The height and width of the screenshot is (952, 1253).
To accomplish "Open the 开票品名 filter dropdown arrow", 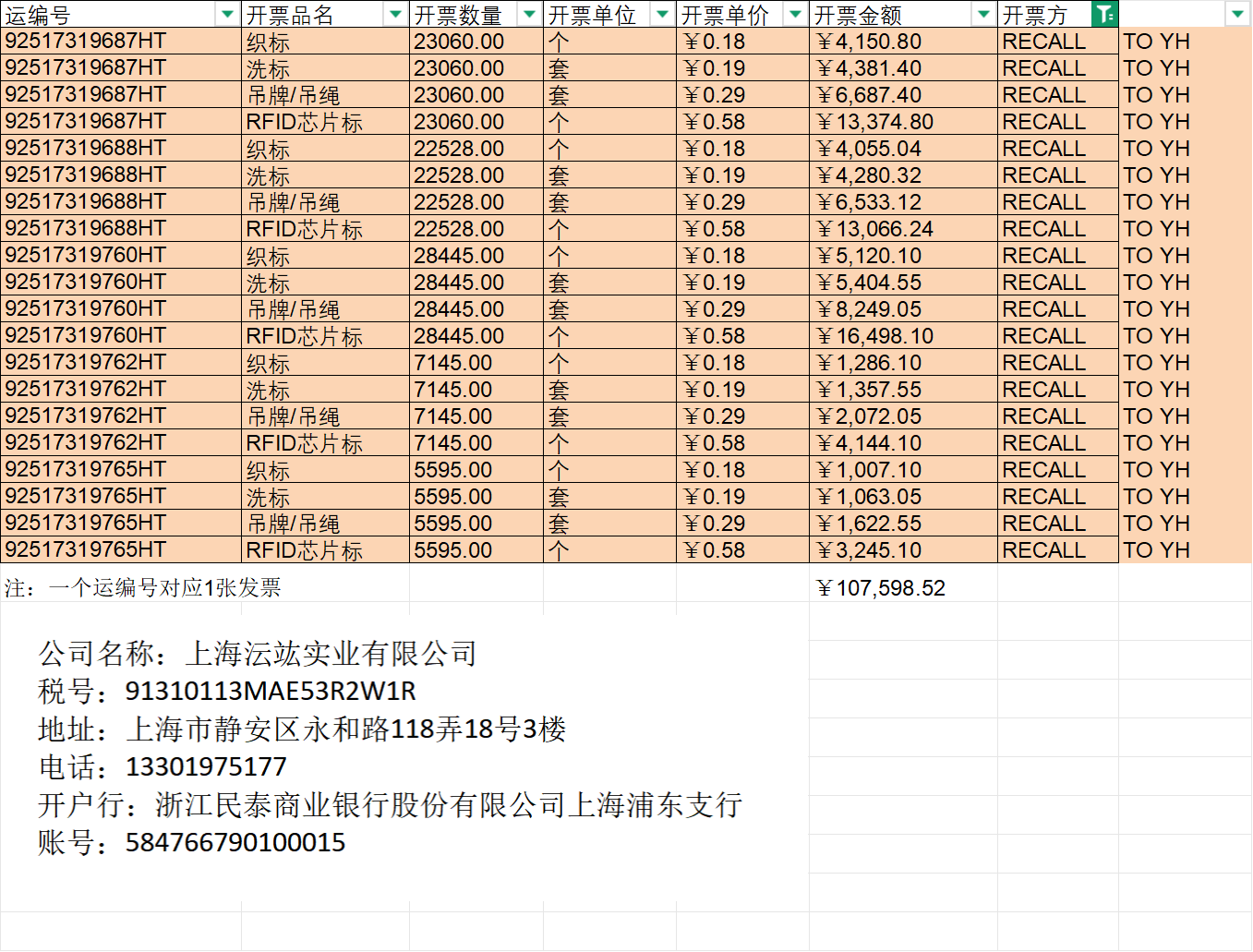I will pyautogui.click(x=395, y=14).
